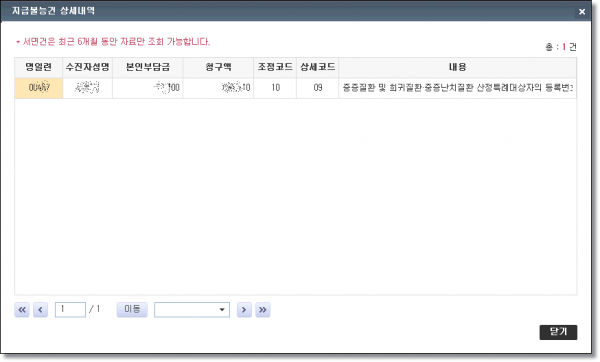This screenshot has width=600, height=362.
Task: Go to next page arrow
Action: [244, 310]
